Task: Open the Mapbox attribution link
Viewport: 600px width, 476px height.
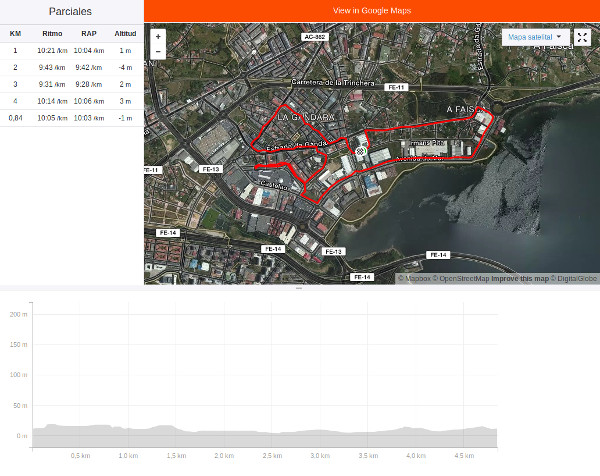Action: click(415, 279)
